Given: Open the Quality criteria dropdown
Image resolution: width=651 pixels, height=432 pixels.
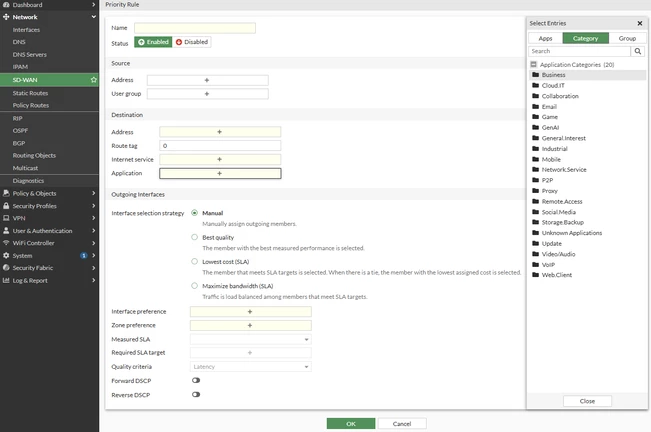Looking at the screenshot, I should tap(251, 367).
